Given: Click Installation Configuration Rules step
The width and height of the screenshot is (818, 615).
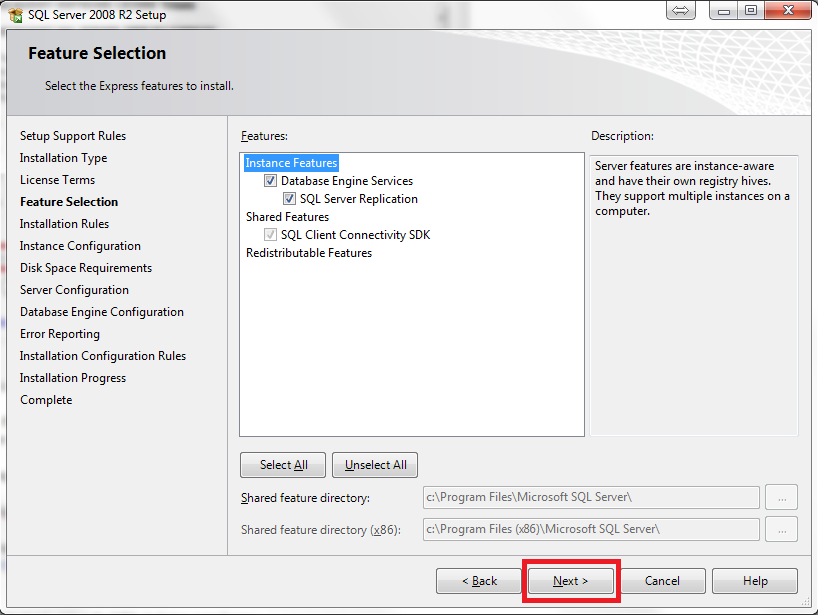Looking at the screenshot, I should [x=103, y=356].
